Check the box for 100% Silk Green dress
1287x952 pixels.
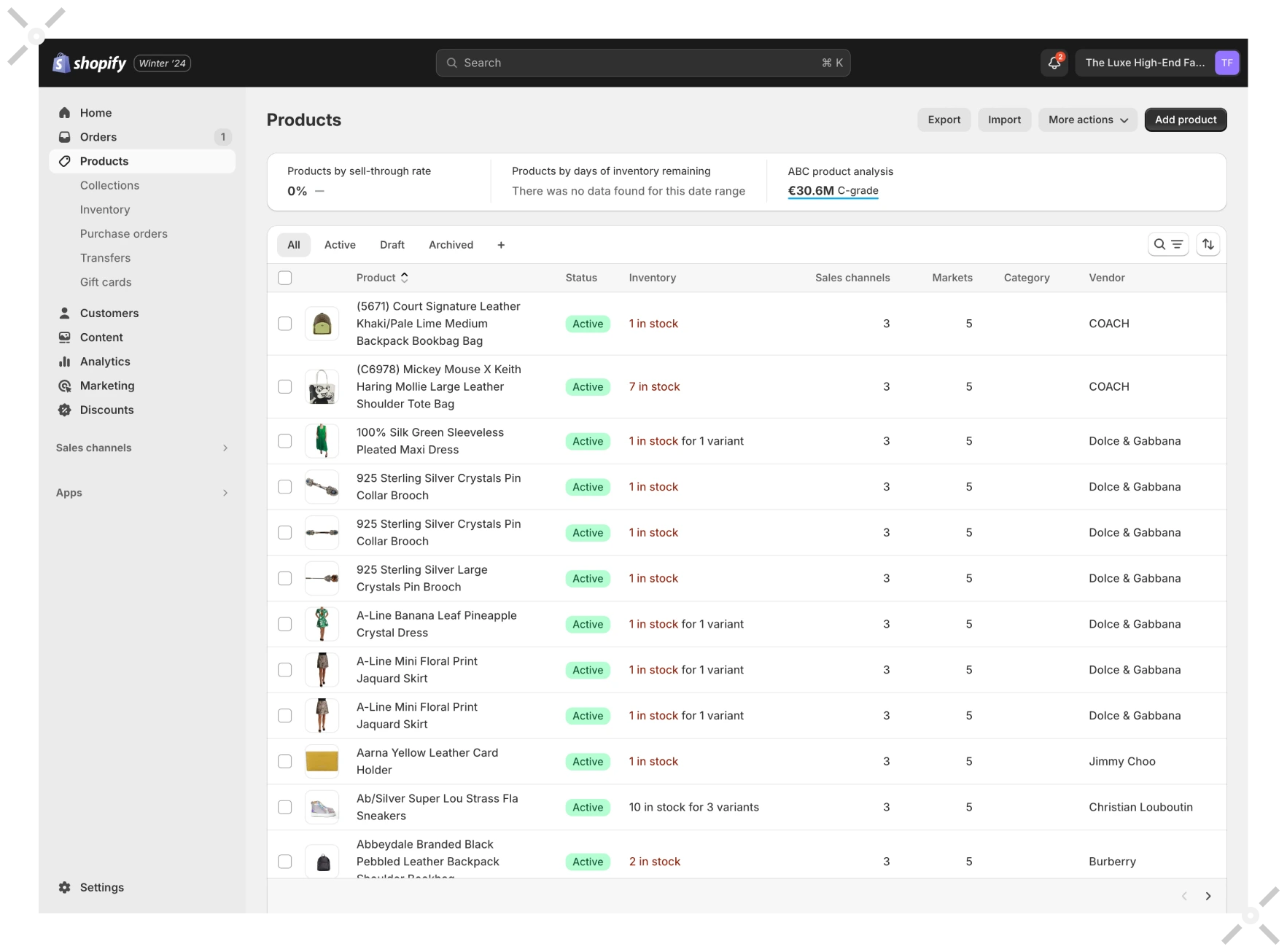(285, 441)
